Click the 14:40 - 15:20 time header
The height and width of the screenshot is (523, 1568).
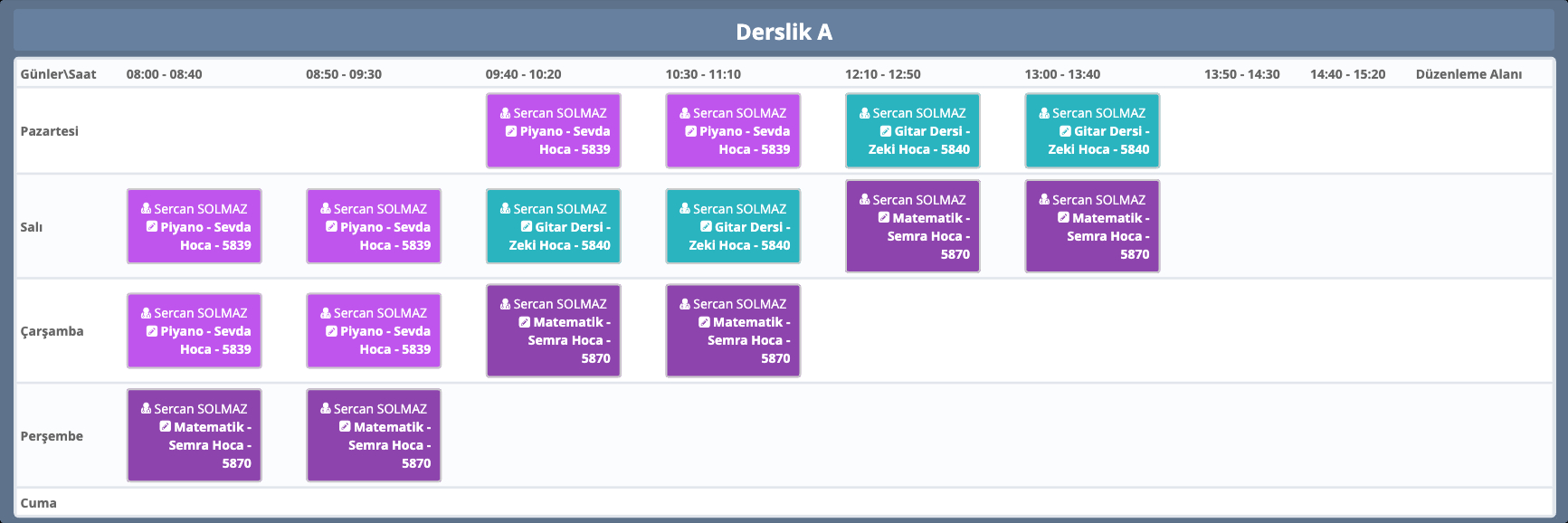(x=1347, y=74)
